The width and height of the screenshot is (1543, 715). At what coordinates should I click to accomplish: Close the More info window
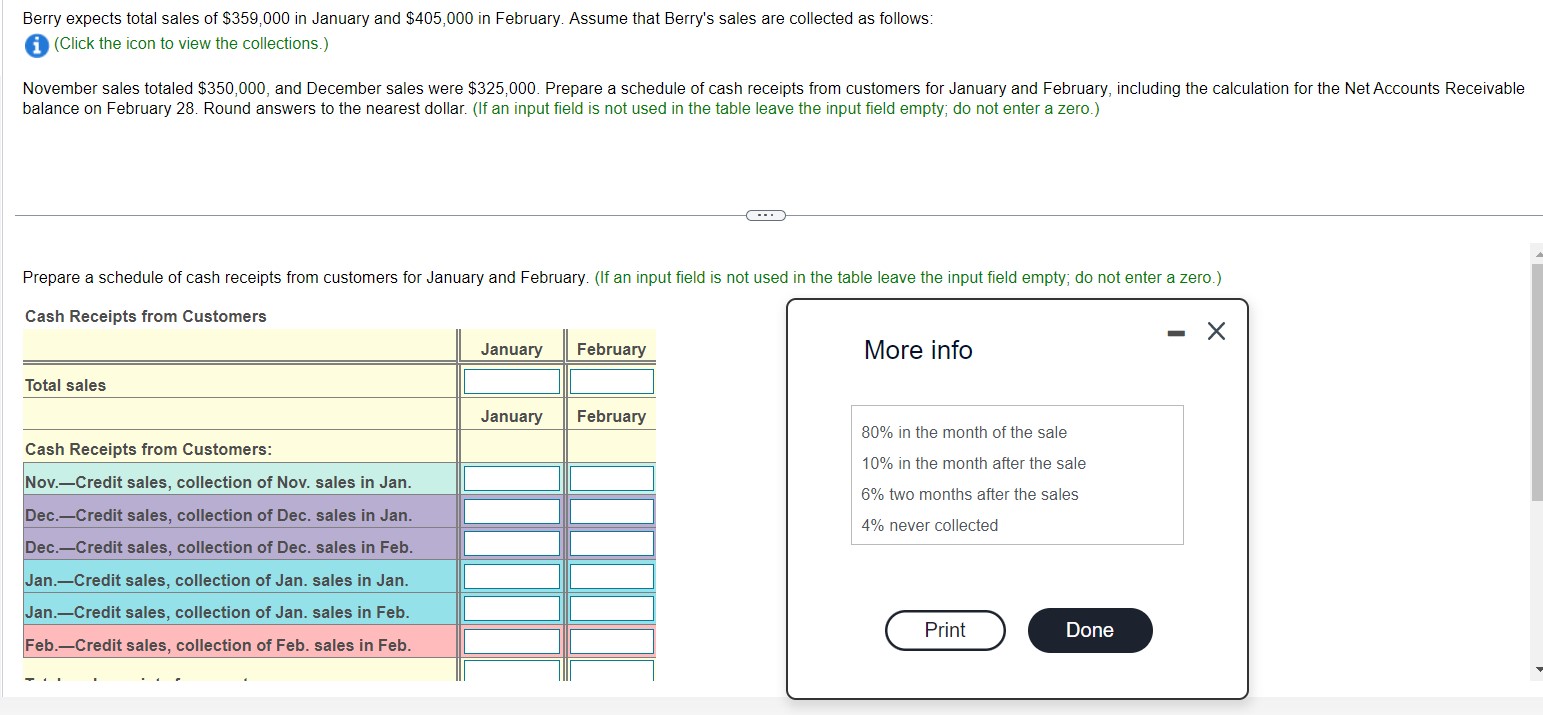tap(1216, 331)
